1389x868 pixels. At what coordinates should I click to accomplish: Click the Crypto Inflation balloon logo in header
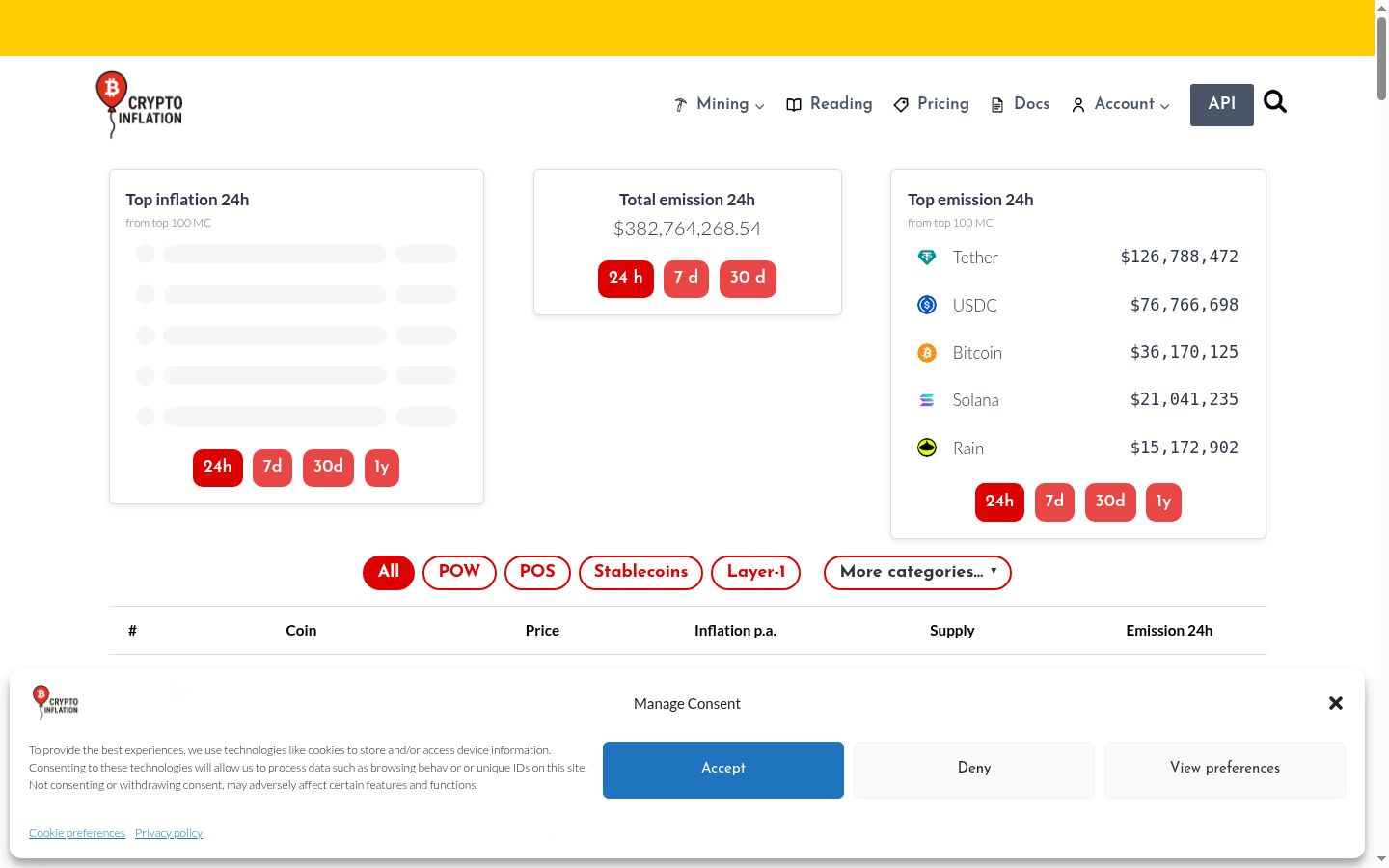coord(140,104)
